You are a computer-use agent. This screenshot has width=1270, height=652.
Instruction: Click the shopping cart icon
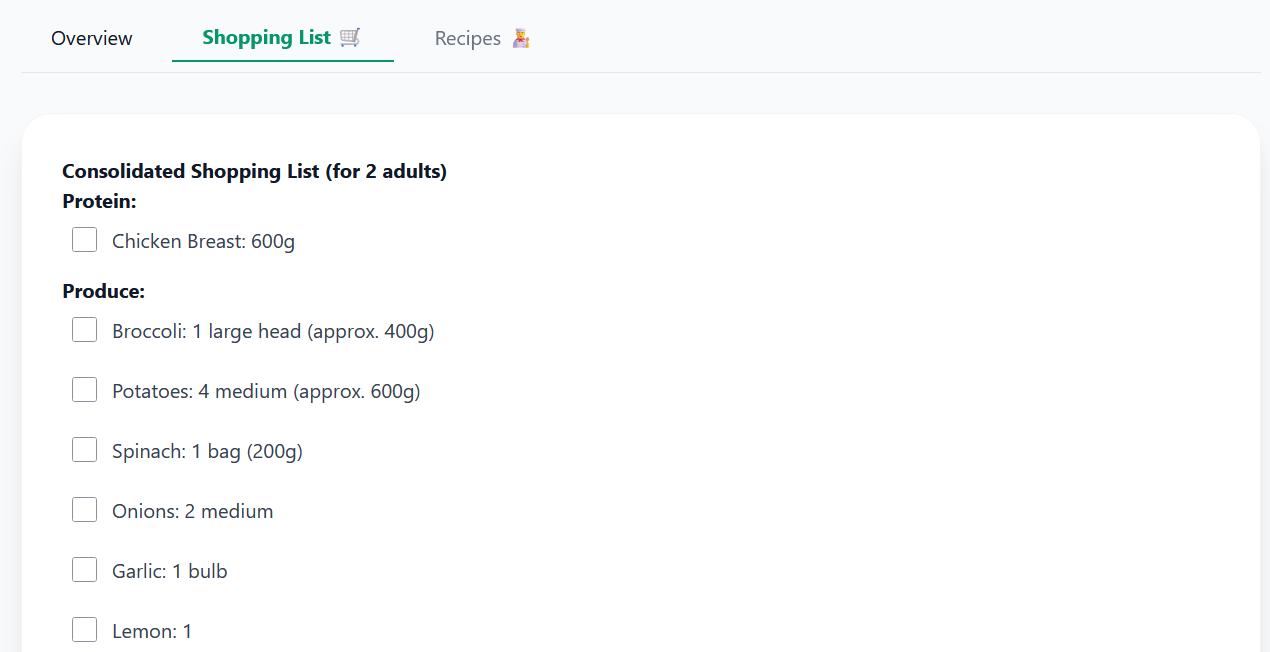click(x=350, y=38)
